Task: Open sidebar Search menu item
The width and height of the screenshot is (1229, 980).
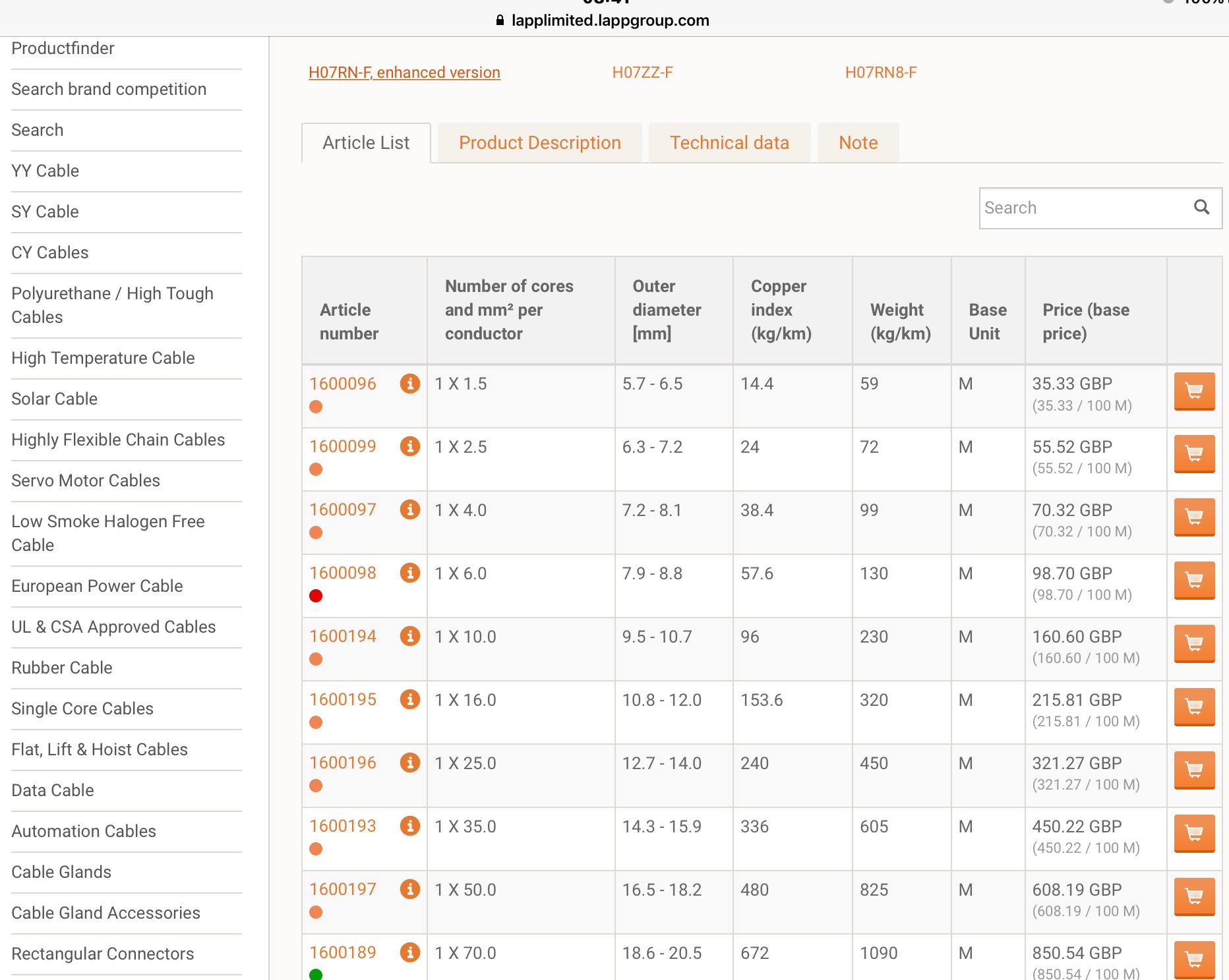Action: pos(38,130)
